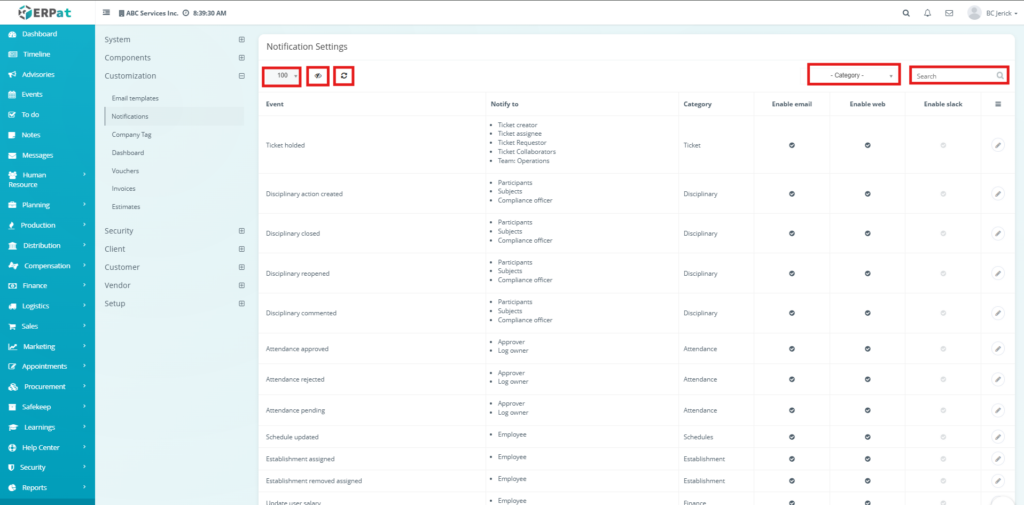Edit the Disciplinary commented notification
The width and height of the screenshot is (1024, 505).
(x=998, y=313)
